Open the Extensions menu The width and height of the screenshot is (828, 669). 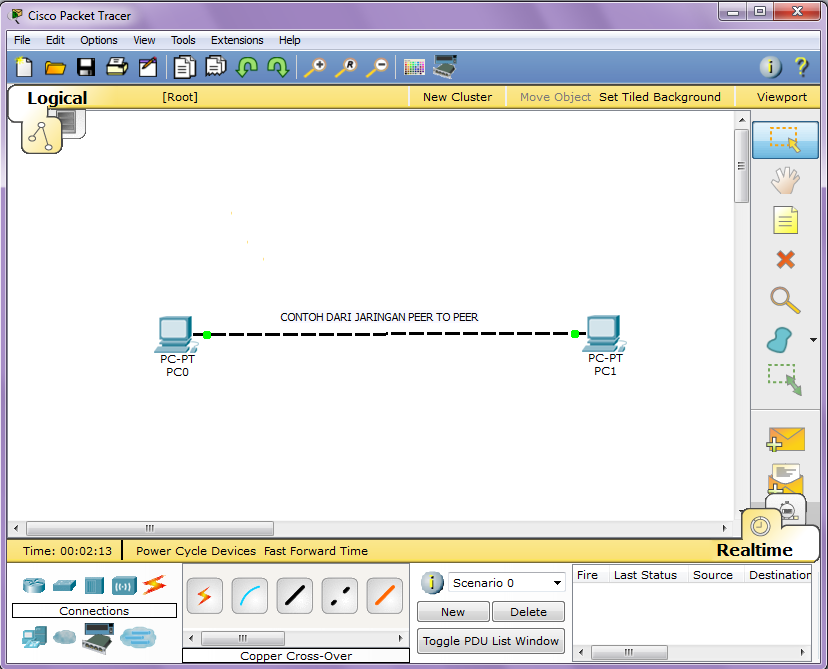[x=237, y=40]
